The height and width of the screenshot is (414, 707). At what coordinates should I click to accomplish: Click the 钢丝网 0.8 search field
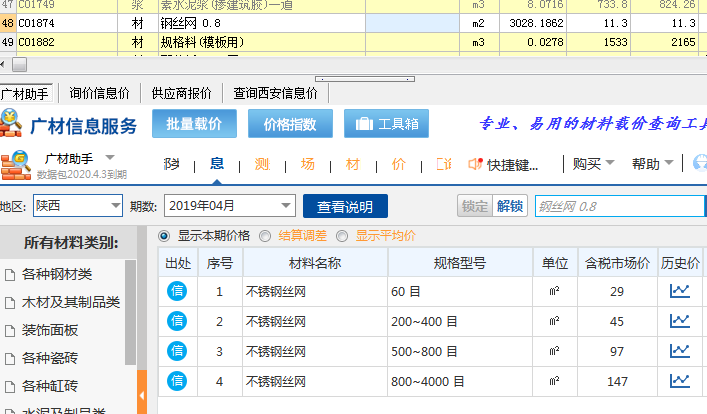(x=620, y=206)
